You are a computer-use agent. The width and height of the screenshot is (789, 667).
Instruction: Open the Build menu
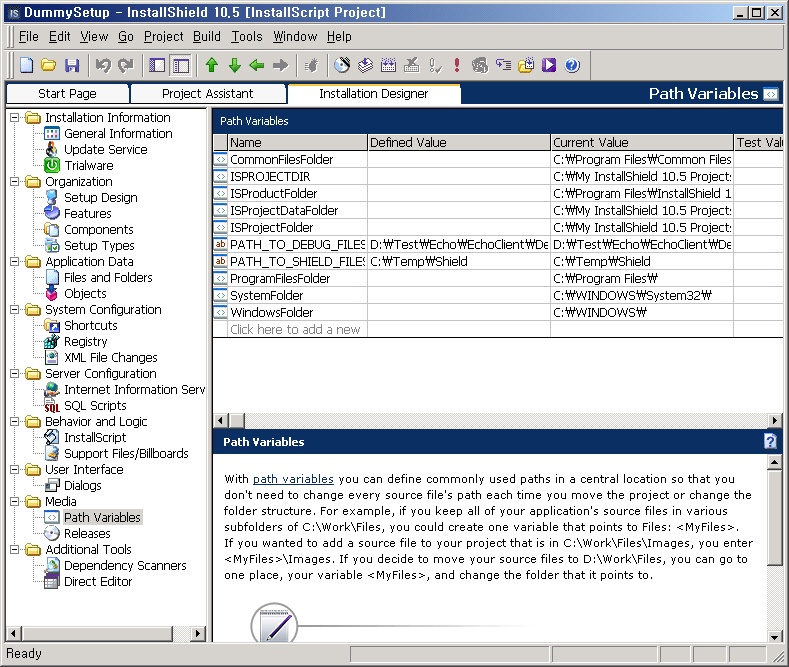coord(207,37)
